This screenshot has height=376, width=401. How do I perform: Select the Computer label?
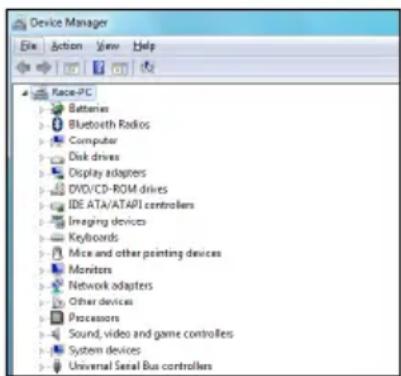(x=93, y=141)
